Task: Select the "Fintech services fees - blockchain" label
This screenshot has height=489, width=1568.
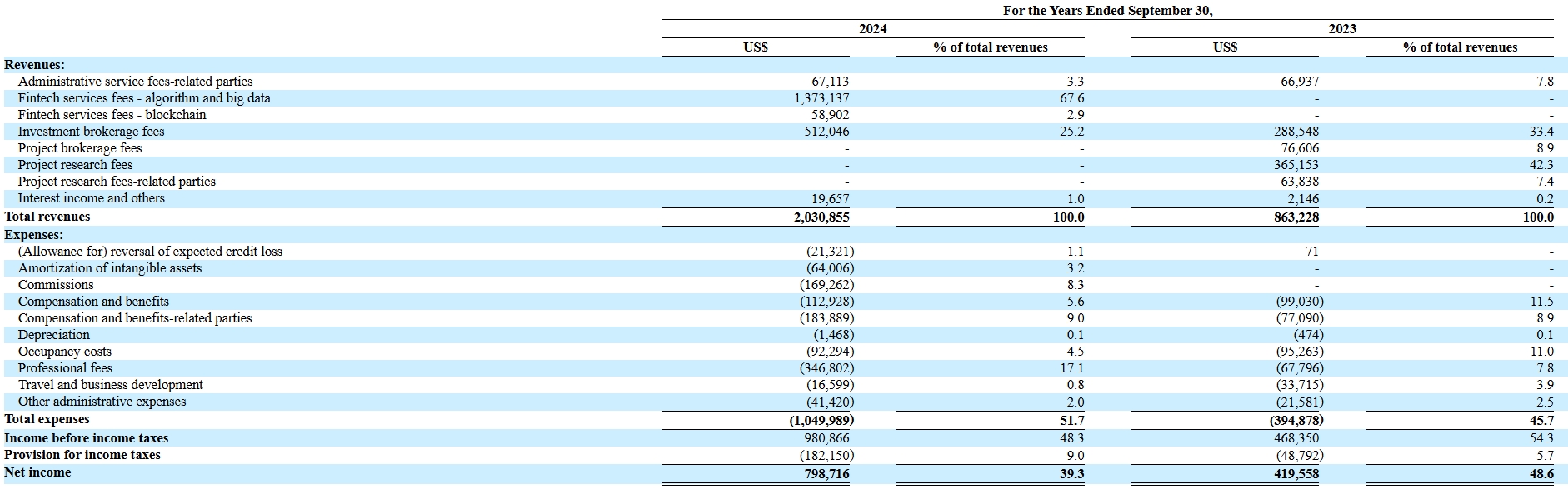Action: (112, 115)
